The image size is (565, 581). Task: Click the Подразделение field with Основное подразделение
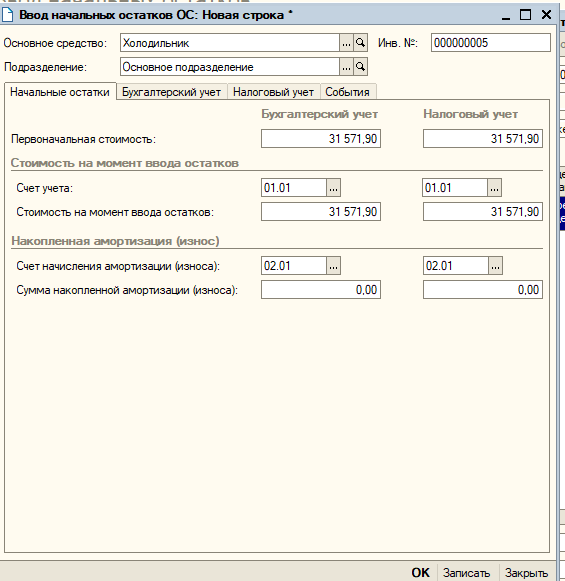tap(230, 67)
